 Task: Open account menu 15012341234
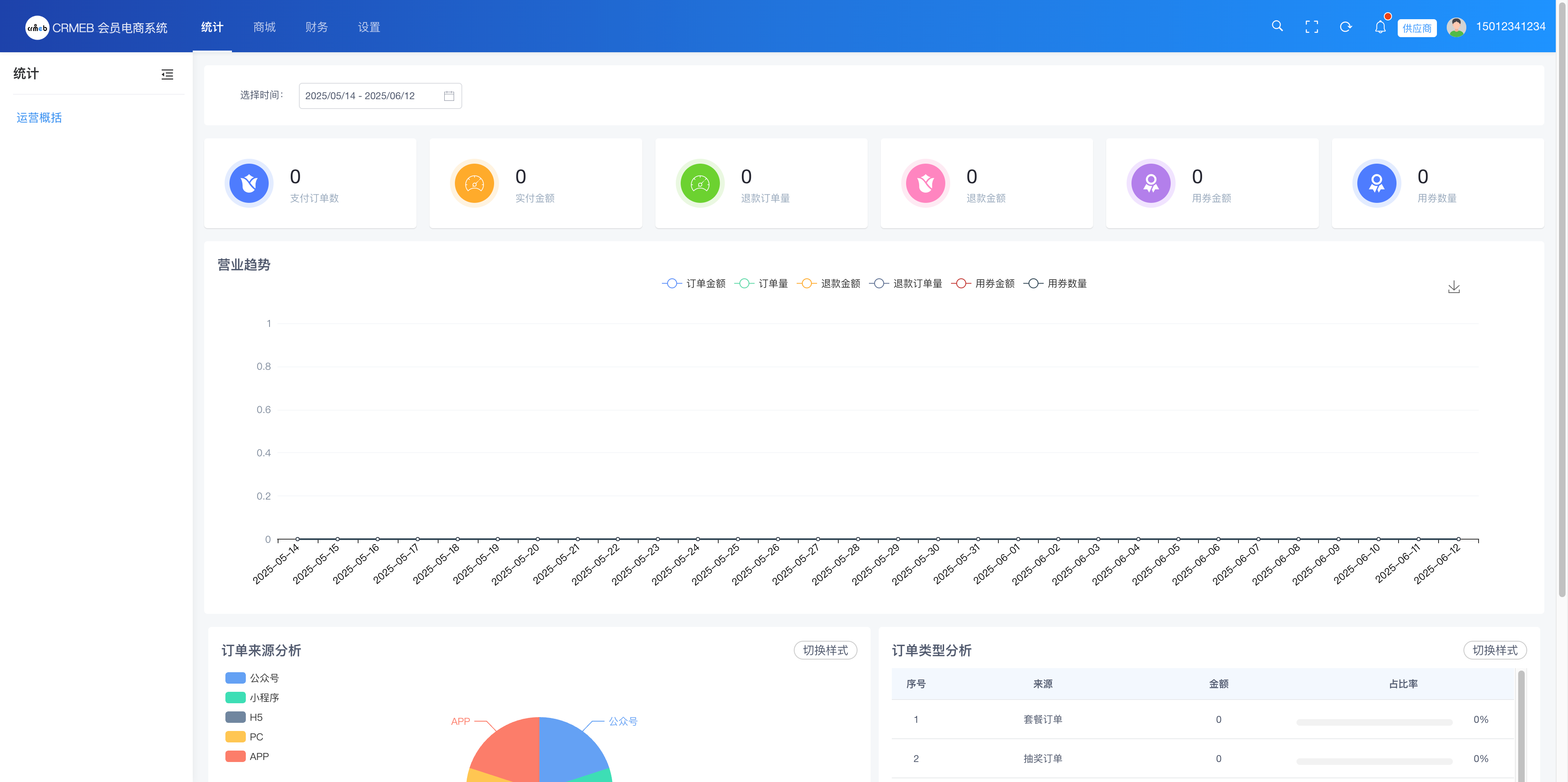(1510, 27)
